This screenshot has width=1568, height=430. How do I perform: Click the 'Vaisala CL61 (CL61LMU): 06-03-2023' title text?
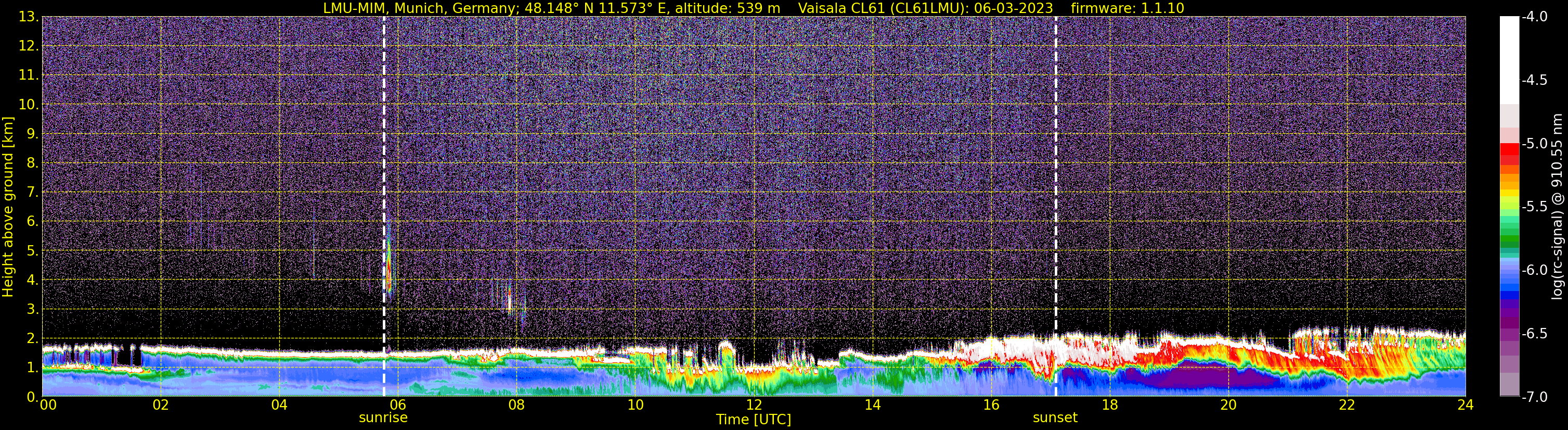[925, 8]
